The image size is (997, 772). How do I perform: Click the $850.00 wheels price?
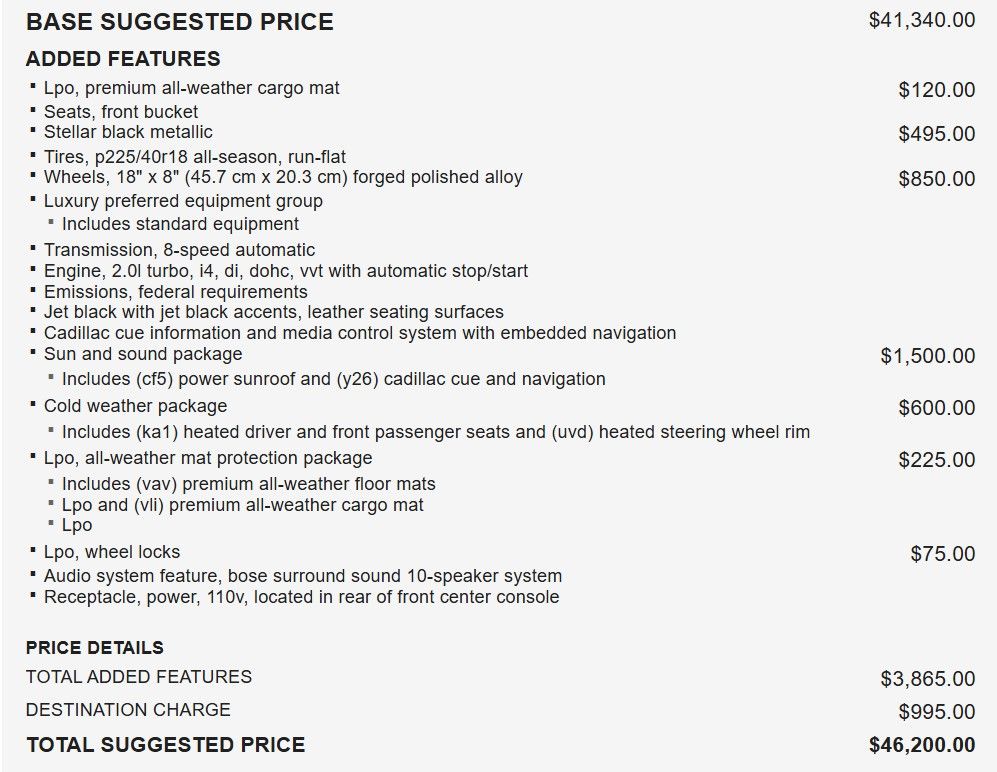click(936, 179)
